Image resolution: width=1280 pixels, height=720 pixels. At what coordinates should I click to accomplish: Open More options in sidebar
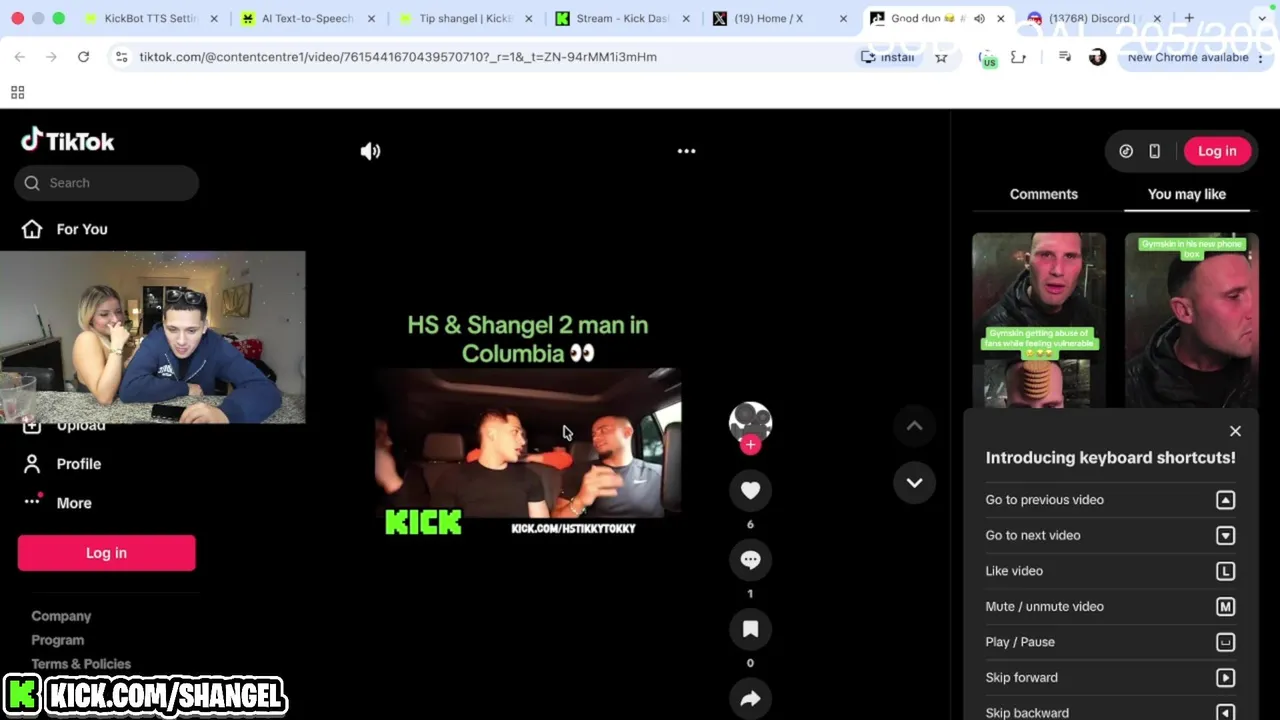click(x=60, y=503)
